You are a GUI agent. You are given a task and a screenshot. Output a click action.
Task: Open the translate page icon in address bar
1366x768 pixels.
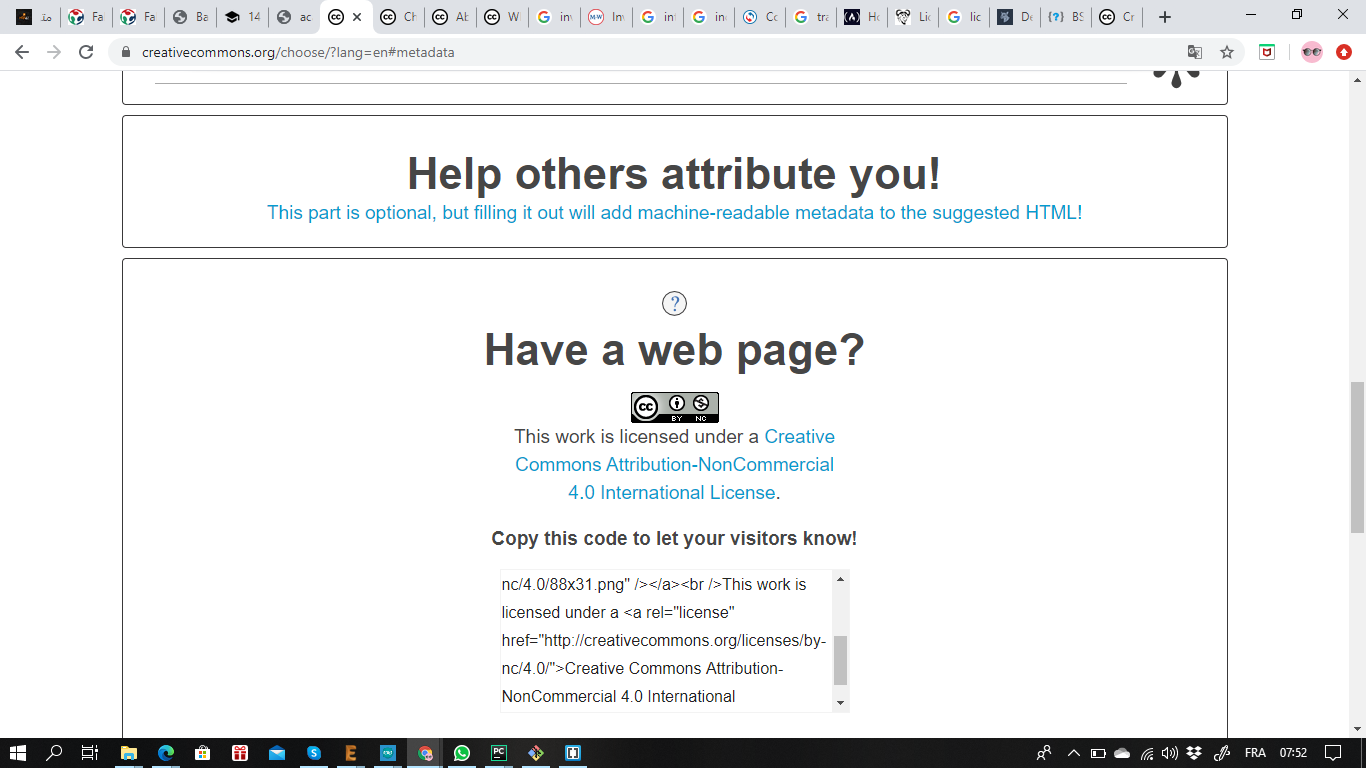tap(1195, 52)
